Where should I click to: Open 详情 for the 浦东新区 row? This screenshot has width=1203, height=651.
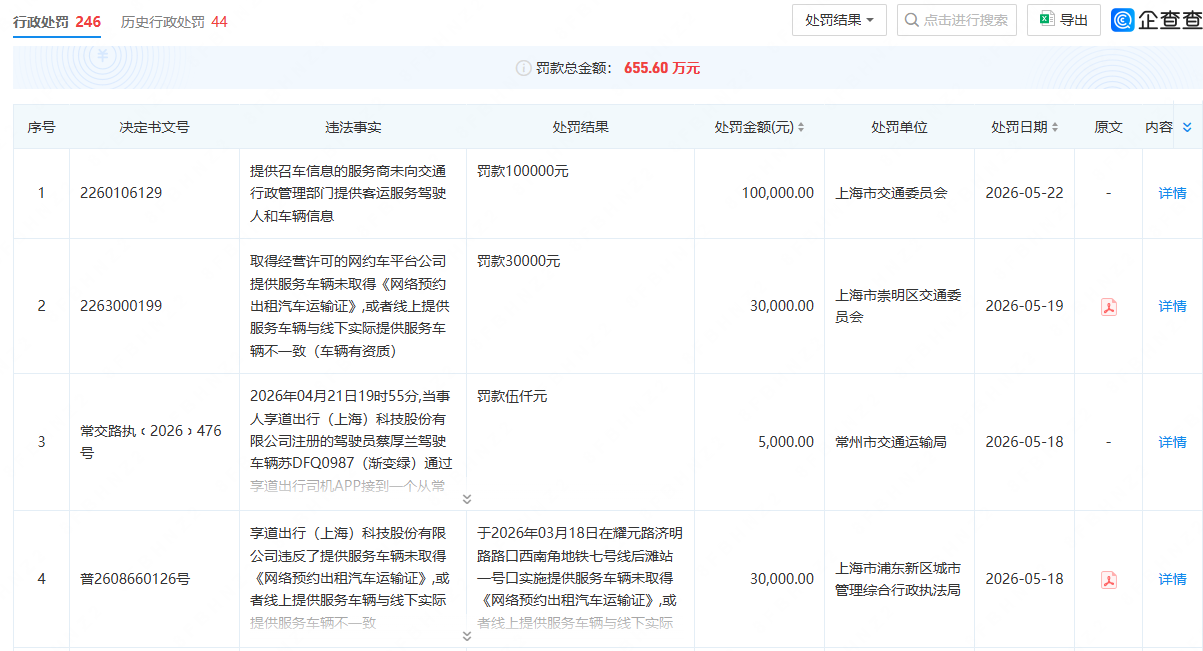pos(1172,579)
